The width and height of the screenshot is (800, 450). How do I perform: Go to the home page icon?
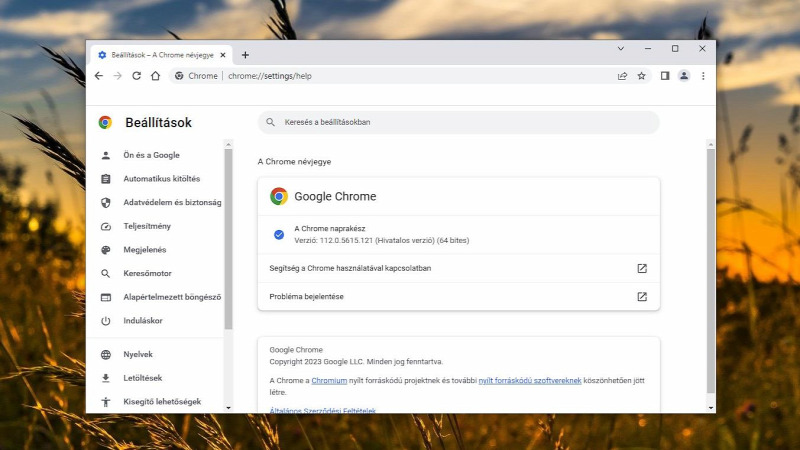click(155, 76)
